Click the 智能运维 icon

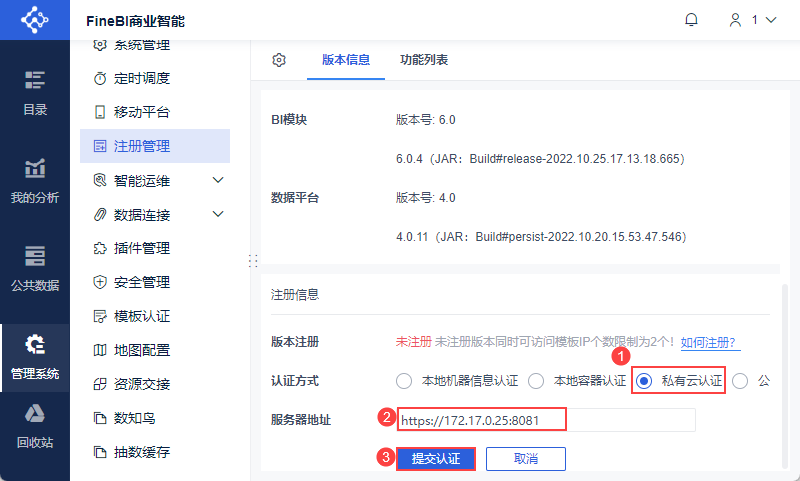coord(100,180)
